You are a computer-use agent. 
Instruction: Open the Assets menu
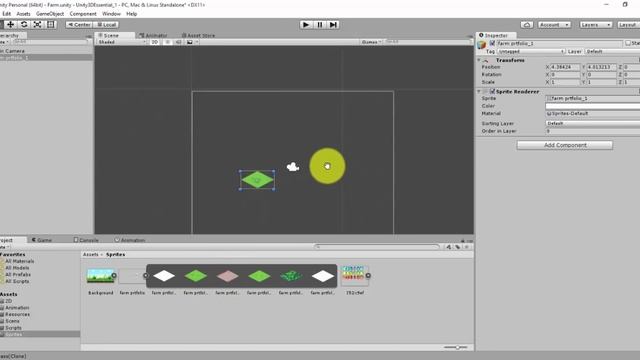(x=23, y=14)
